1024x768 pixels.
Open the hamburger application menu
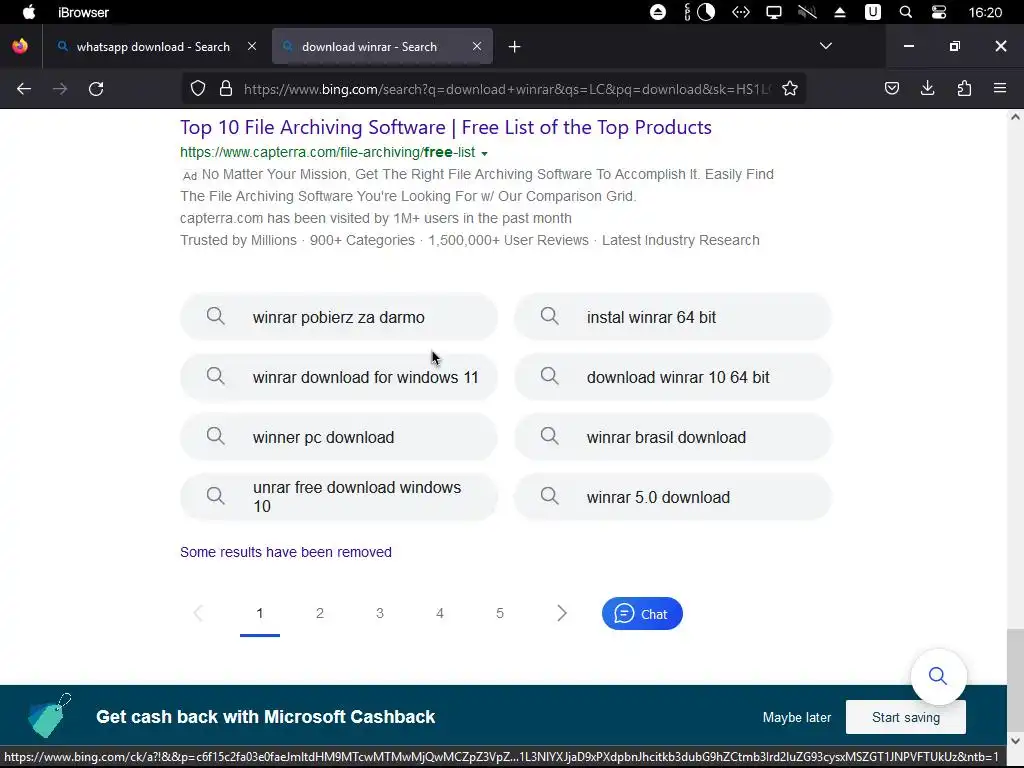click(x=1000, y=88)
